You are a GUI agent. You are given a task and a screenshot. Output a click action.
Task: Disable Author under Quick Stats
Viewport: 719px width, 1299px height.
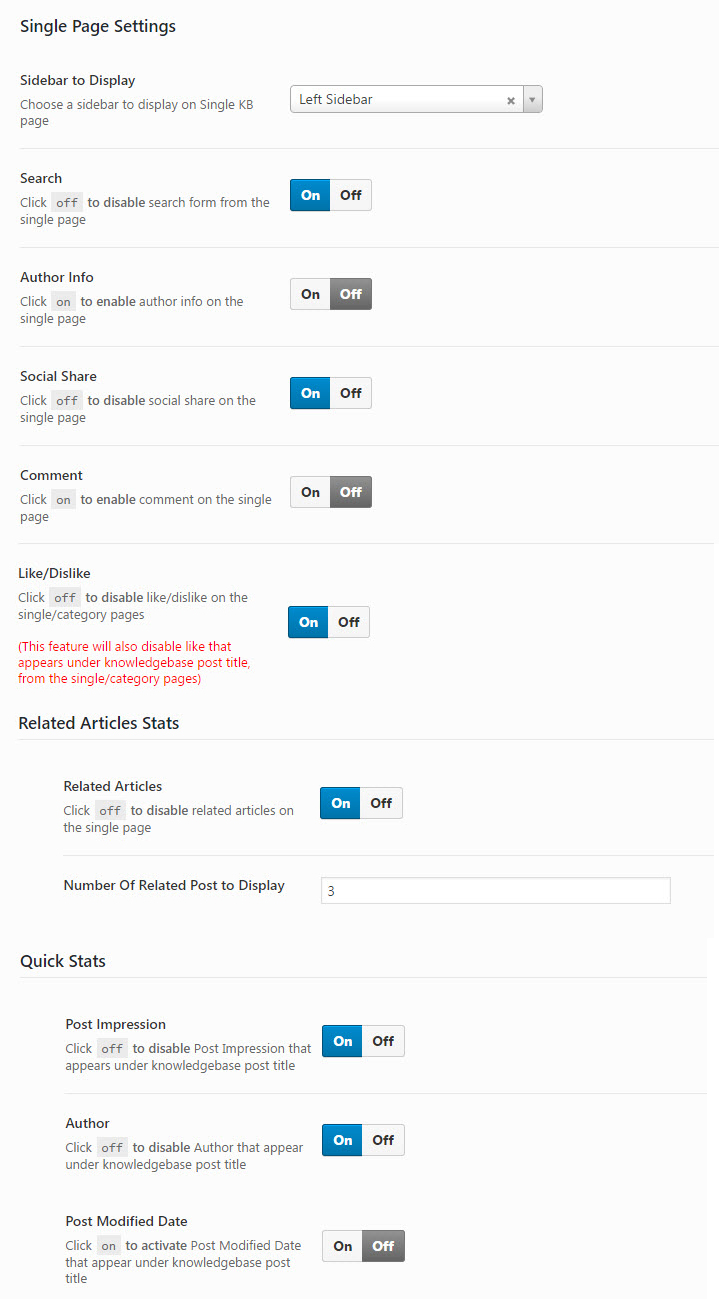tap(383, 1140)
